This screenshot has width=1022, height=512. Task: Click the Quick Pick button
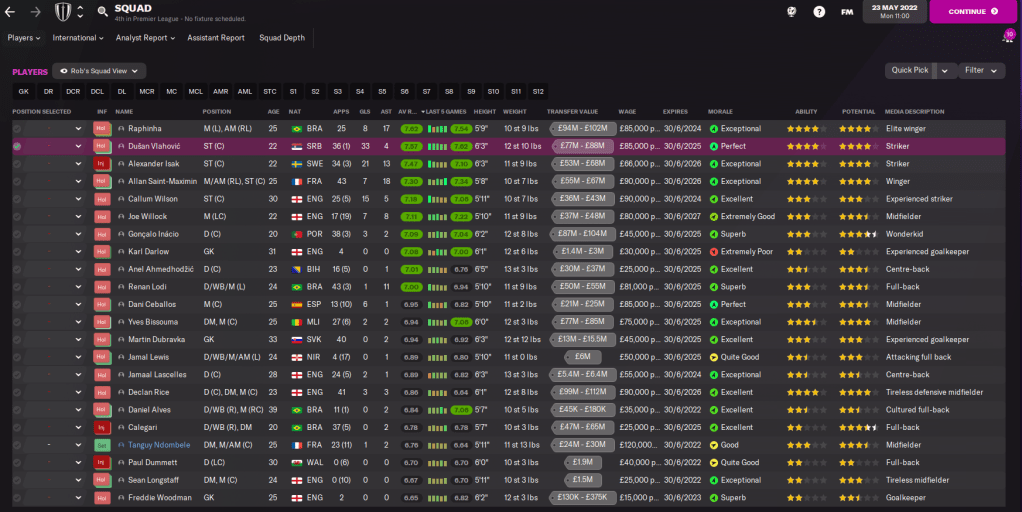[909, 71]
